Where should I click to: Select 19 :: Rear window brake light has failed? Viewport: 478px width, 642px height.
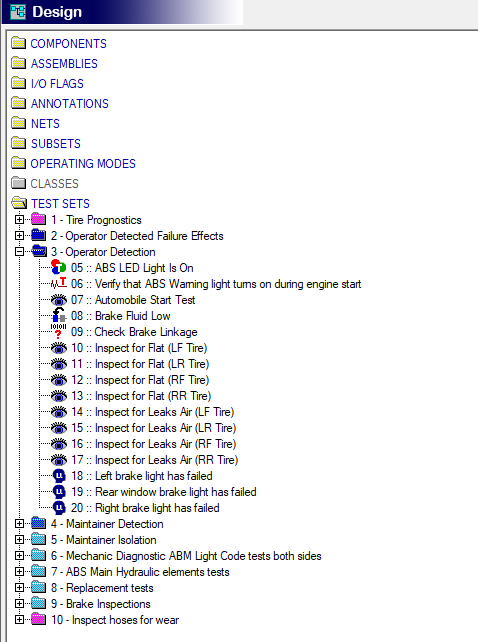(163, 492)
